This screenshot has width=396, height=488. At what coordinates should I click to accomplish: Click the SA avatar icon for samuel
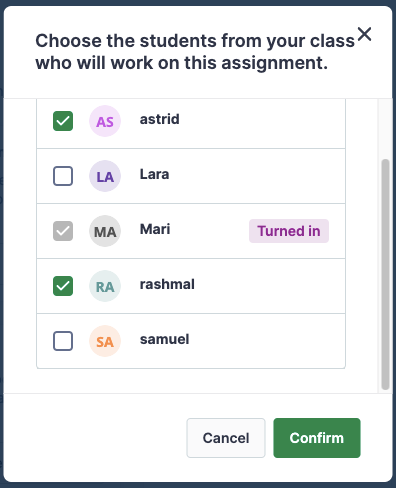click(105, 341)
